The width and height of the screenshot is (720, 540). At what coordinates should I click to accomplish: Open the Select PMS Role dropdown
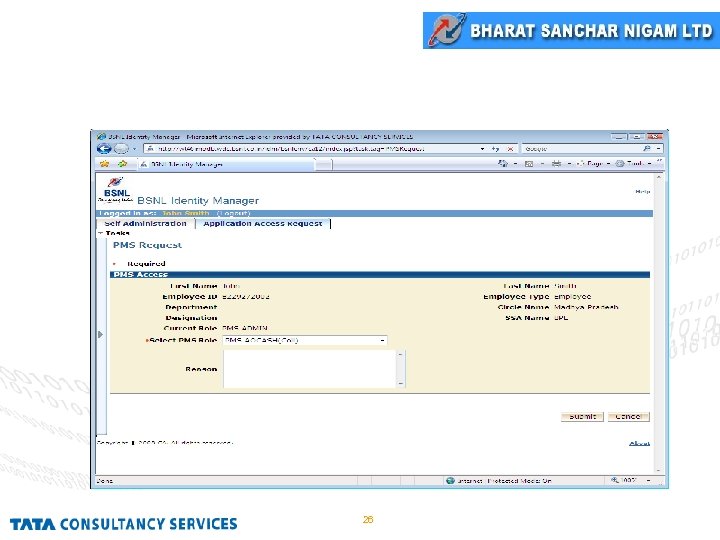coord(305,340)
